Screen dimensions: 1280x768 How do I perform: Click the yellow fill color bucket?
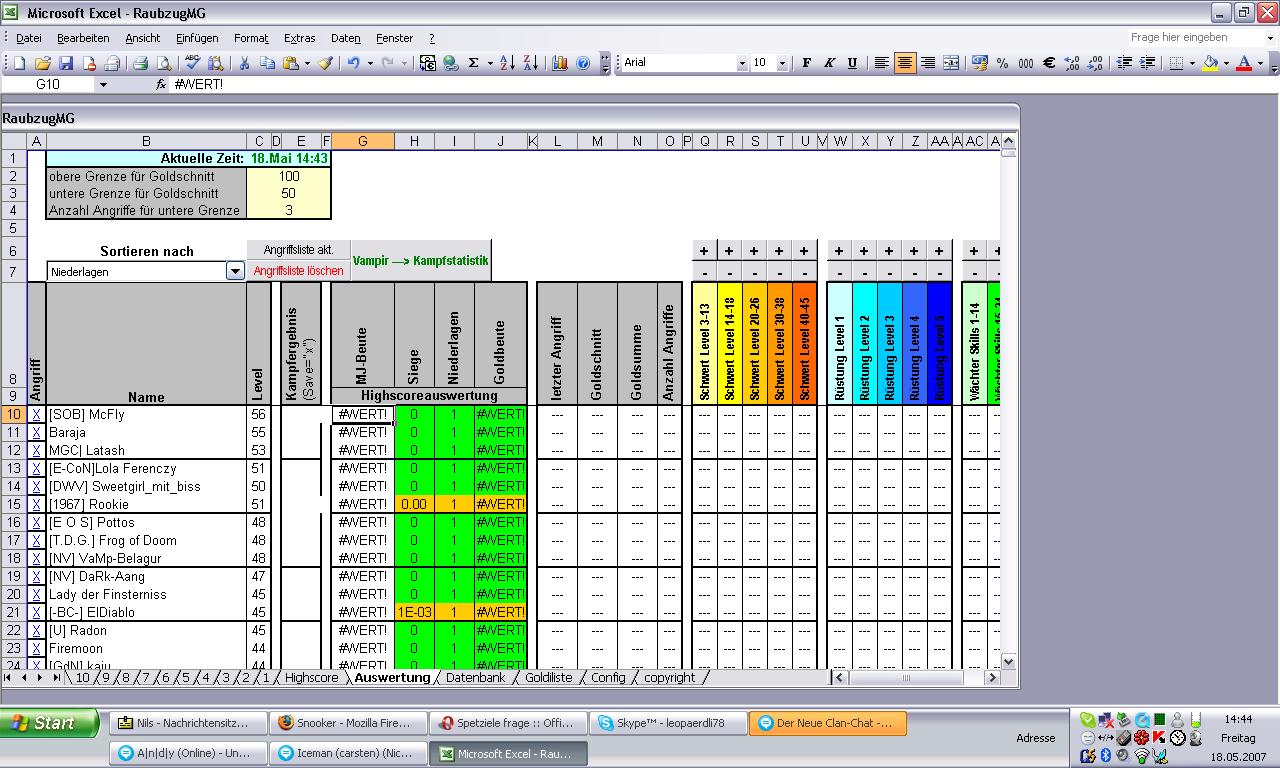click(1210, 63)
